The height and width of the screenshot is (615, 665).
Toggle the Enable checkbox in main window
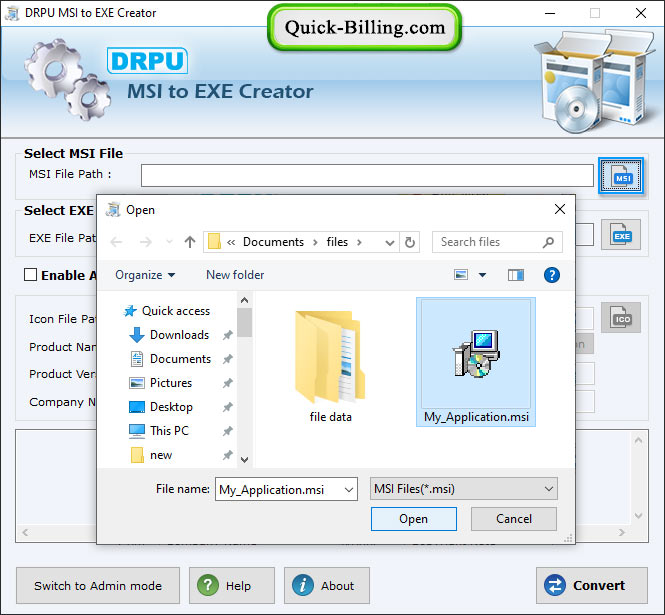(31, 274)
